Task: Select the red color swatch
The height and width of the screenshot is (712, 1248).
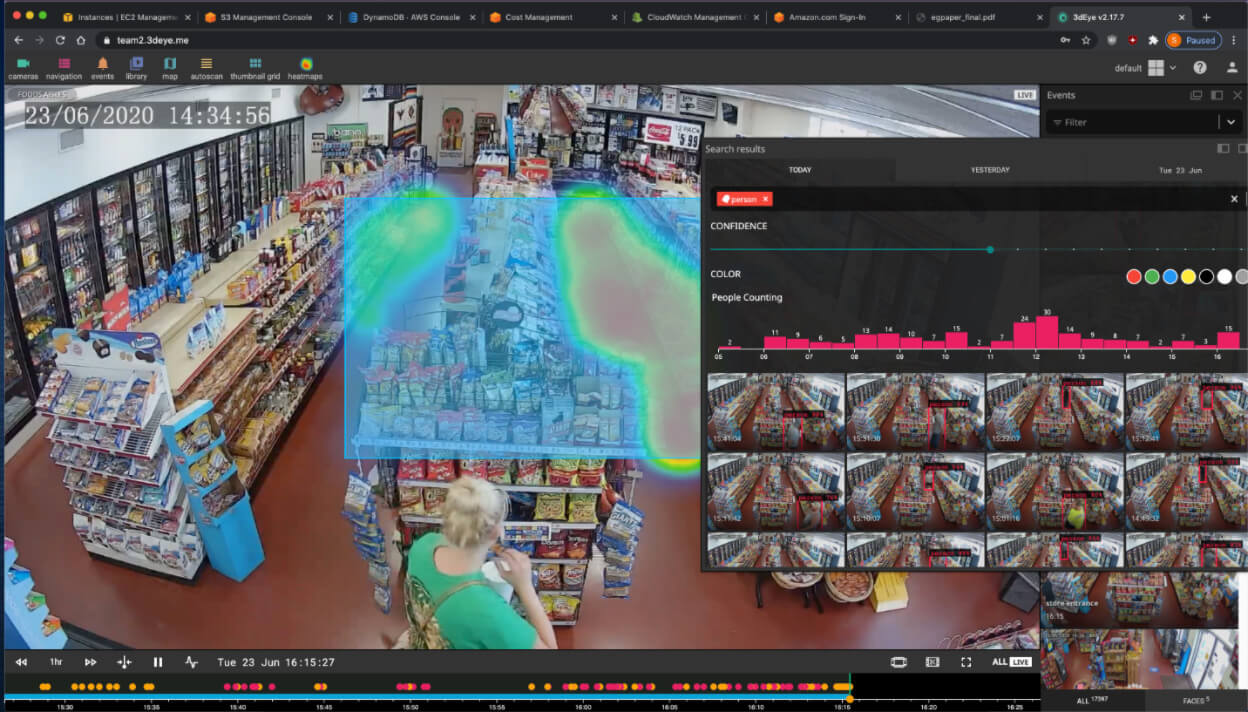Action: (1133, 276)
